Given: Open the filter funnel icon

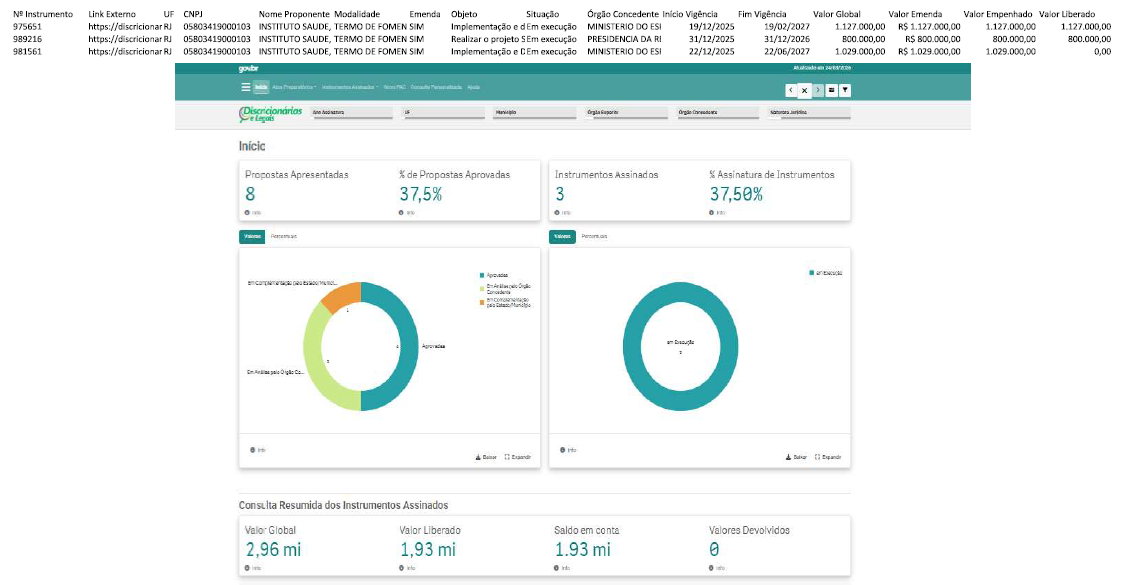Looking at the screenshot, I should 845,90.
